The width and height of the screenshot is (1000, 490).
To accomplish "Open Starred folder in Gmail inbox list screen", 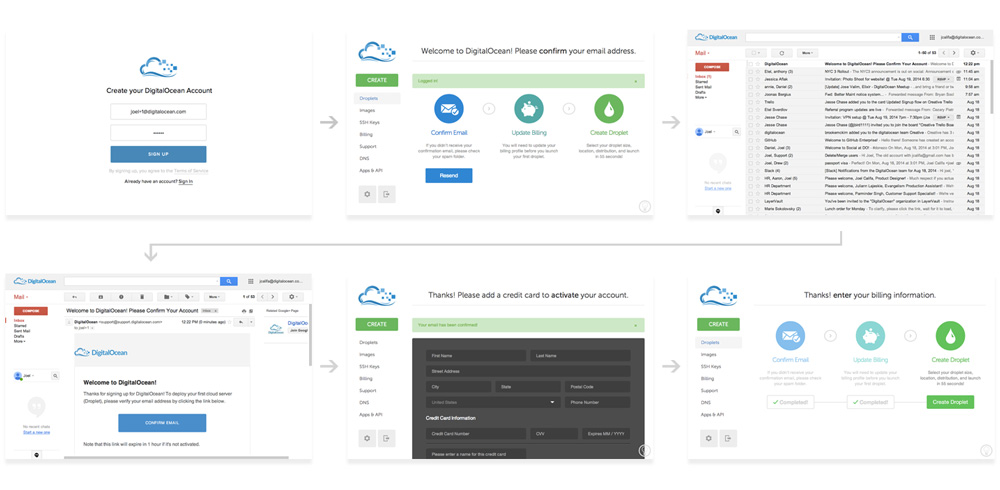I will click(702, 82).
